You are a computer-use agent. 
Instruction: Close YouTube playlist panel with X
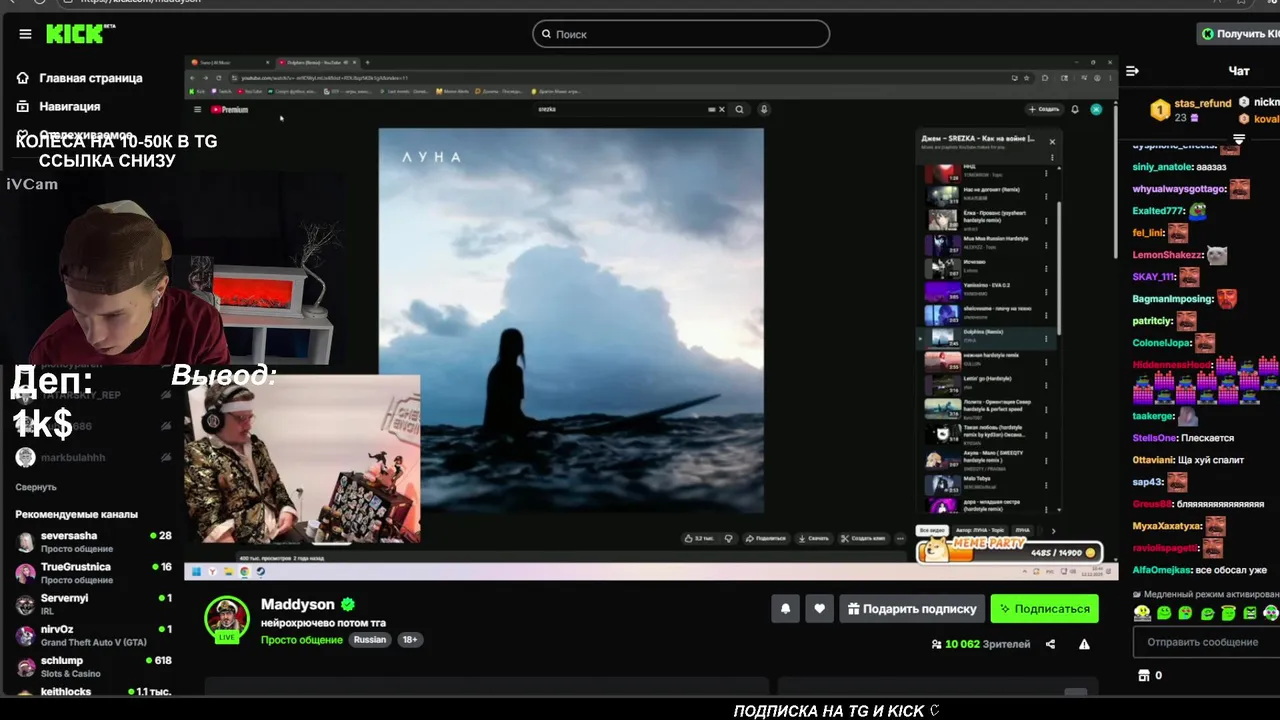click(1052, 142)
